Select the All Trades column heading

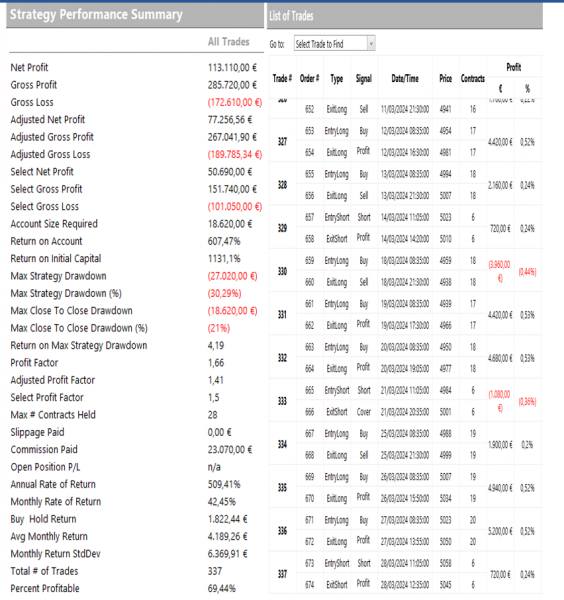click(x=228, y=42)
